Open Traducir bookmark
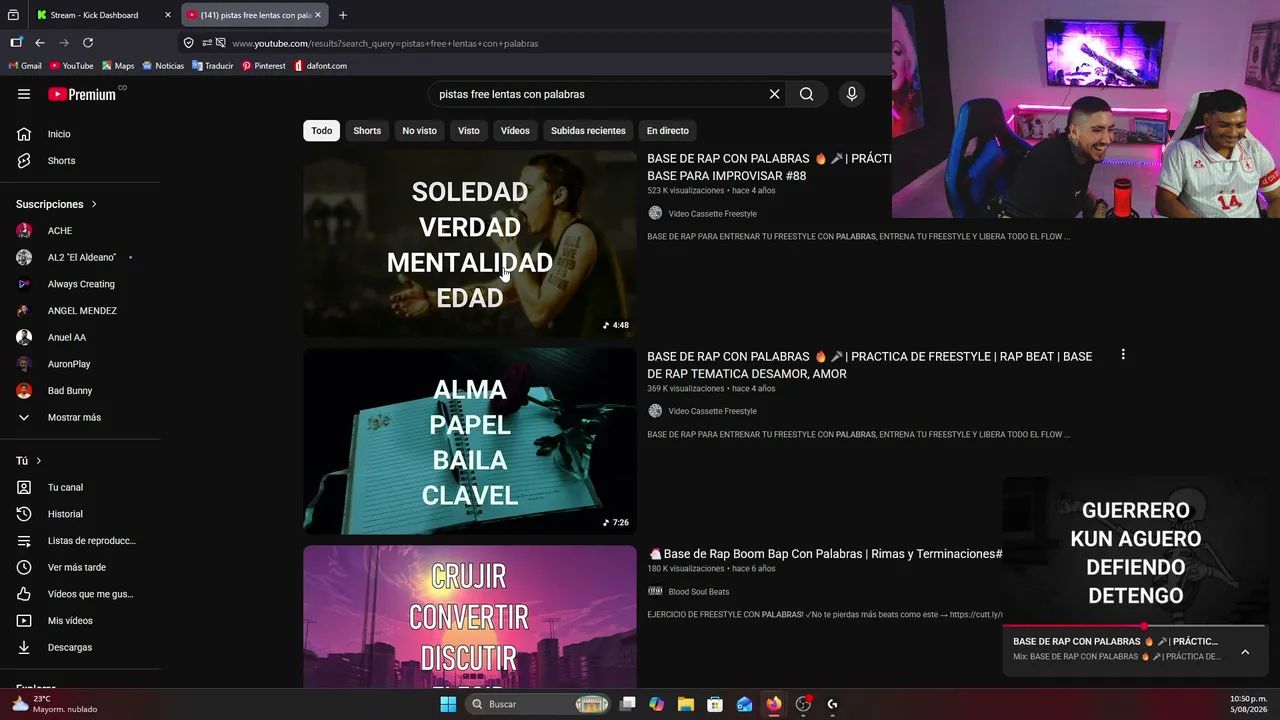Viewport: 1280px width, 720px height. [213, 66]
